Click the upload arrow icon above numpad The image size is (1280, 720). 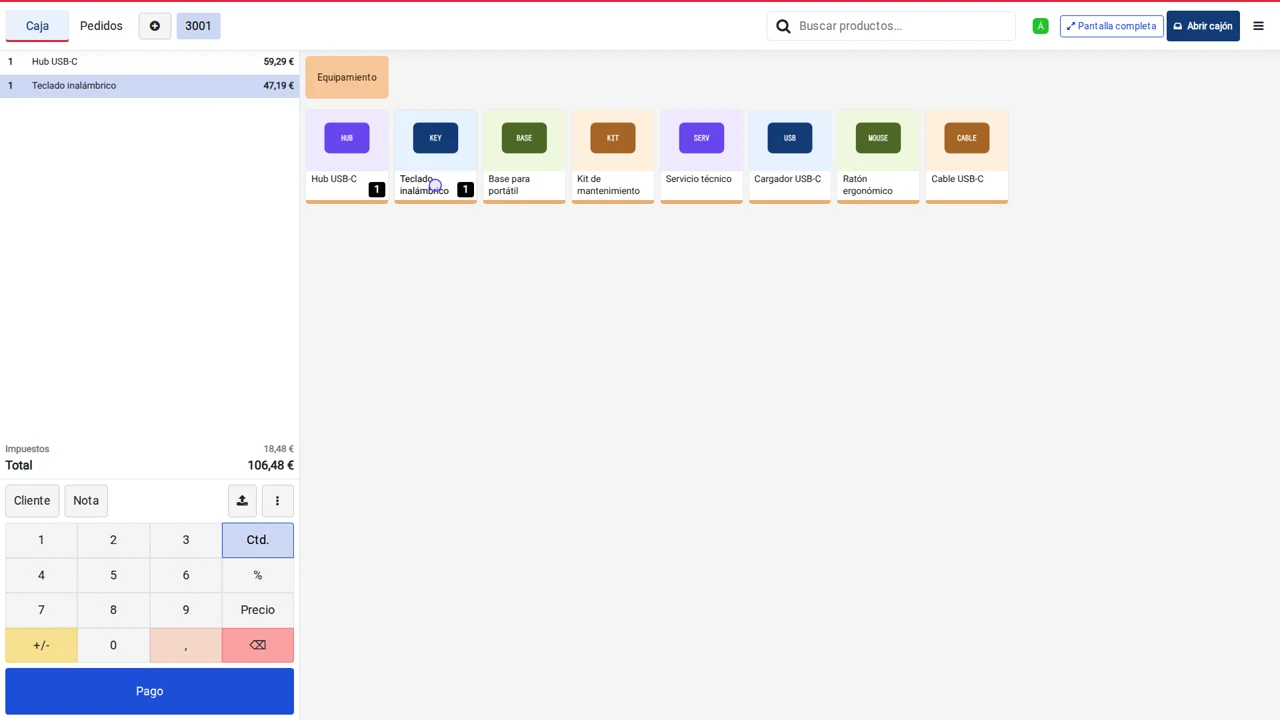tap(242, 501)
